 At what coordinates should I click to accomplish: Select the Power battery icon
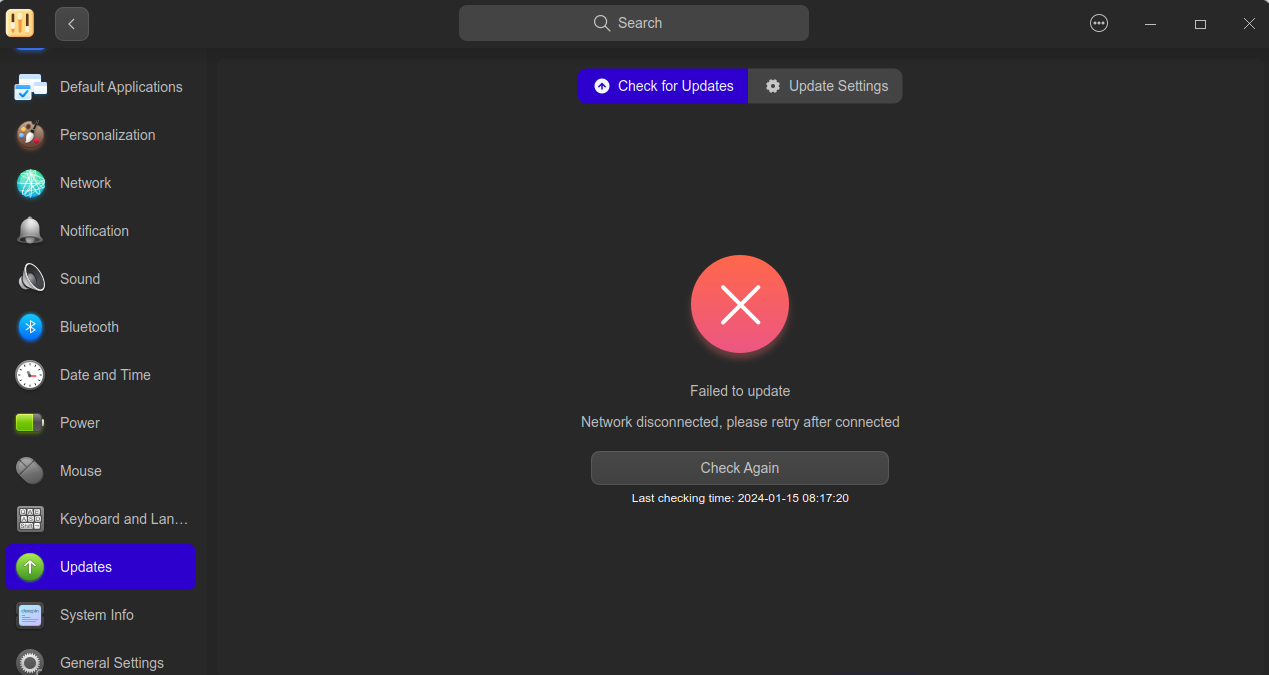[x=30, y=423]
